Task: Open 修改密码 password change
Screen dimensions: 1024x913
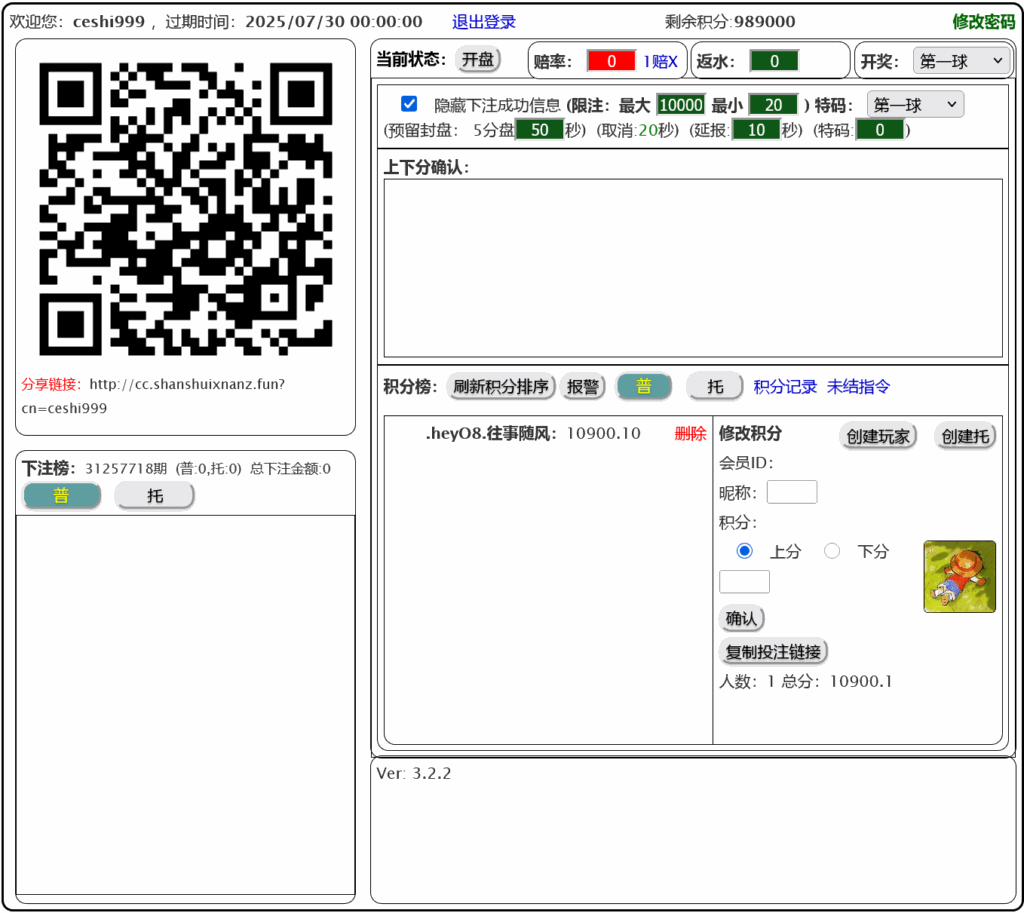Action: 985,21
